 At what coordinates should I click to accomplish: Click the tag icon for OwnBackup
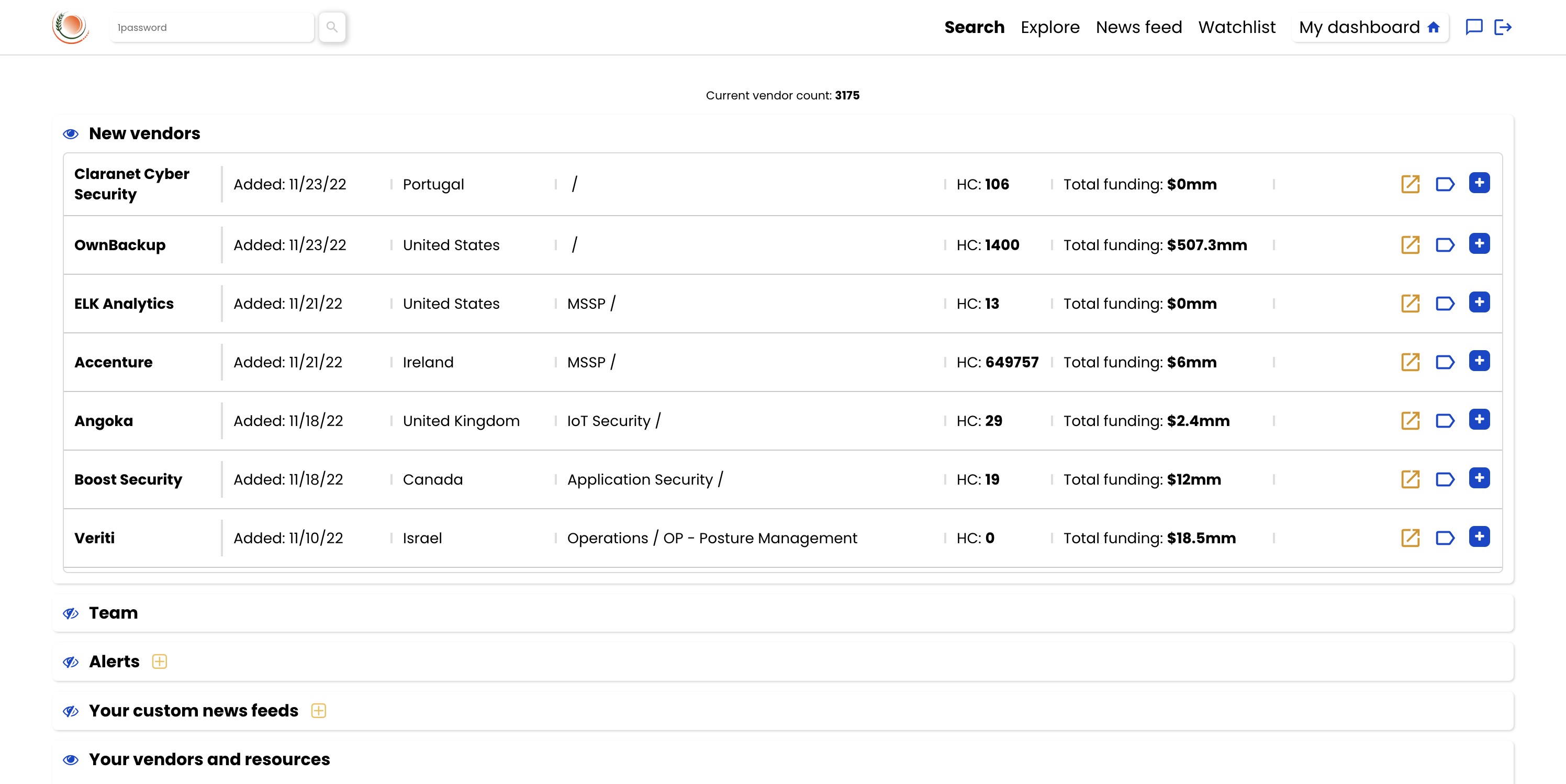[x=1445, y=245]
